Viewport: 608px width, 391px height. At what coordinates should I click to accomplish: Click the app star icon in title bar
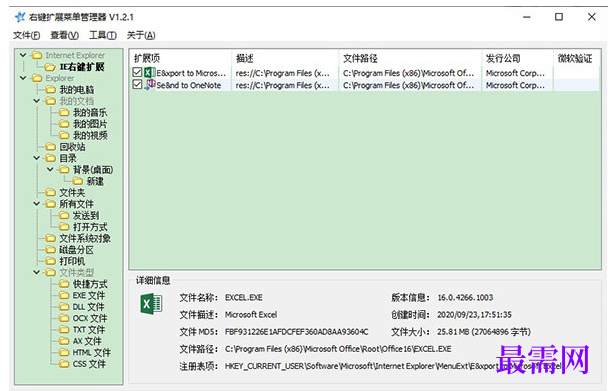19,17
